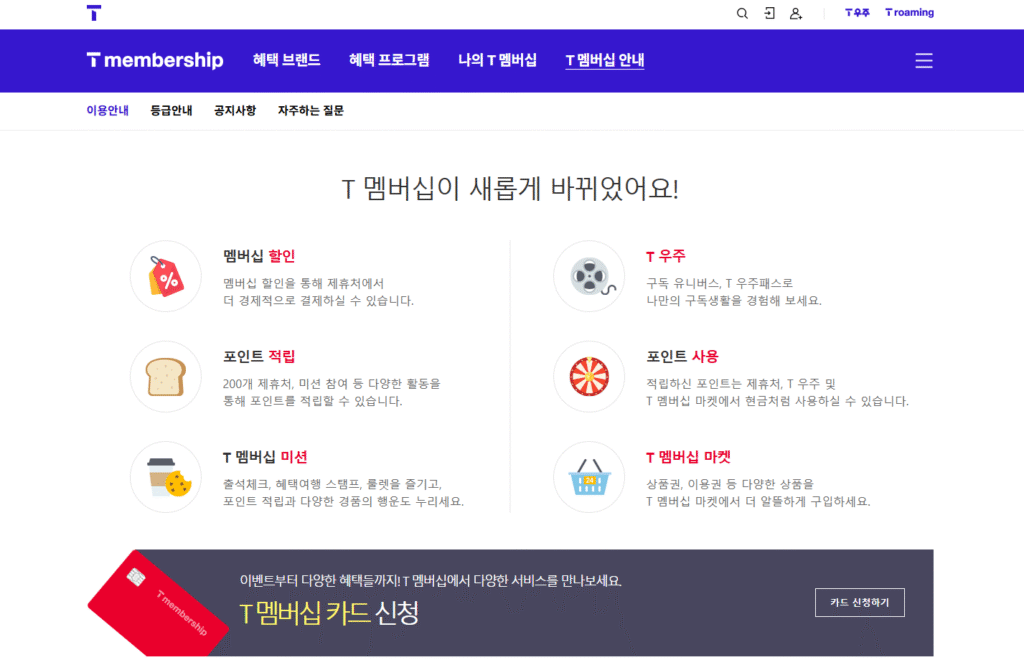Select the 포인트 적립 bread icon
Image resolution: width=1024 pixels, height=670 pixels.
coord(165,377)
